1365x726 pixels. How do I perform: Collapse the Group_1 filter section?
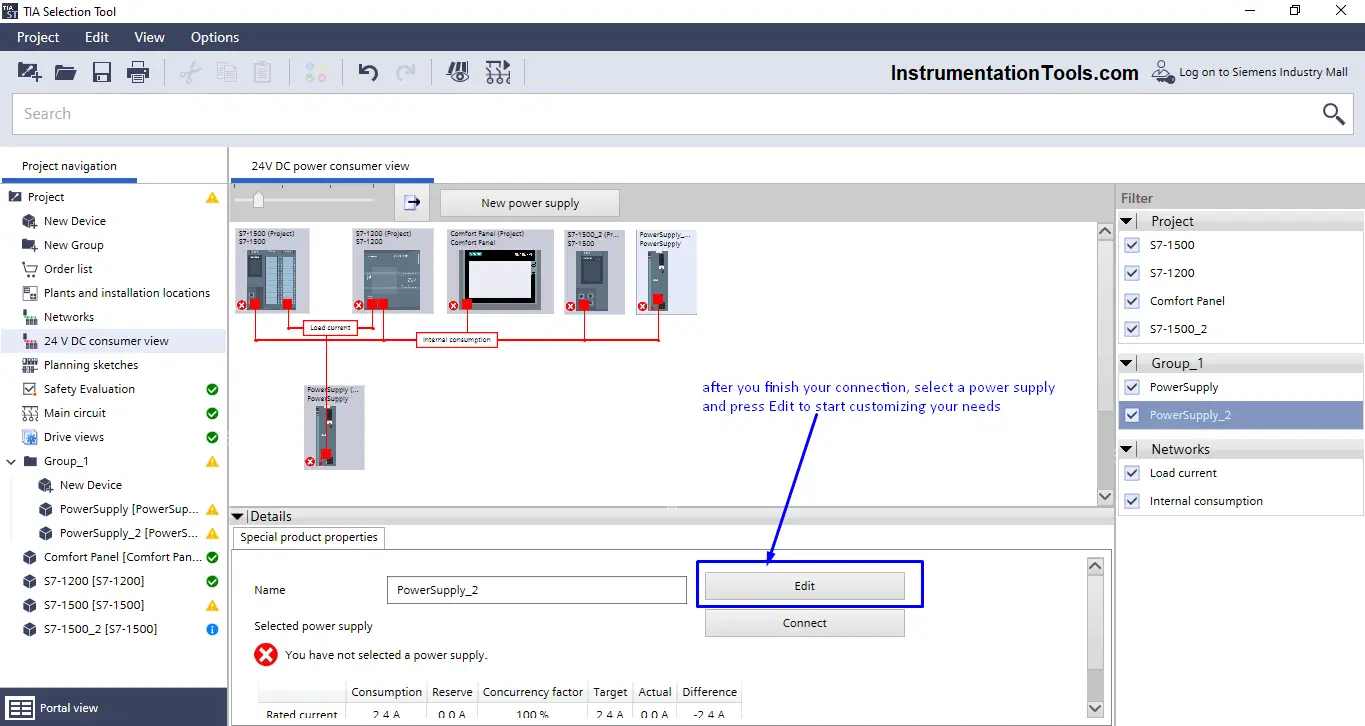coord(1127,363)
